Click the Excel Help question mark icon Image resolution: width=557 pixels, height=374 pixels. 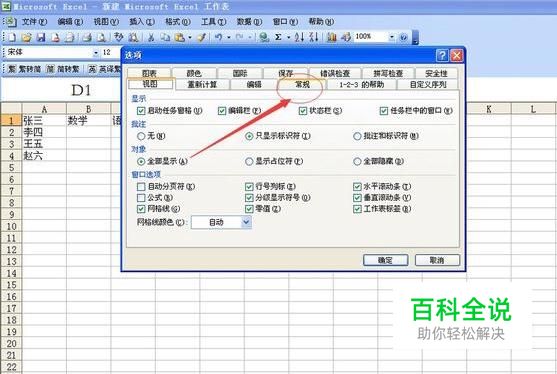404,37
